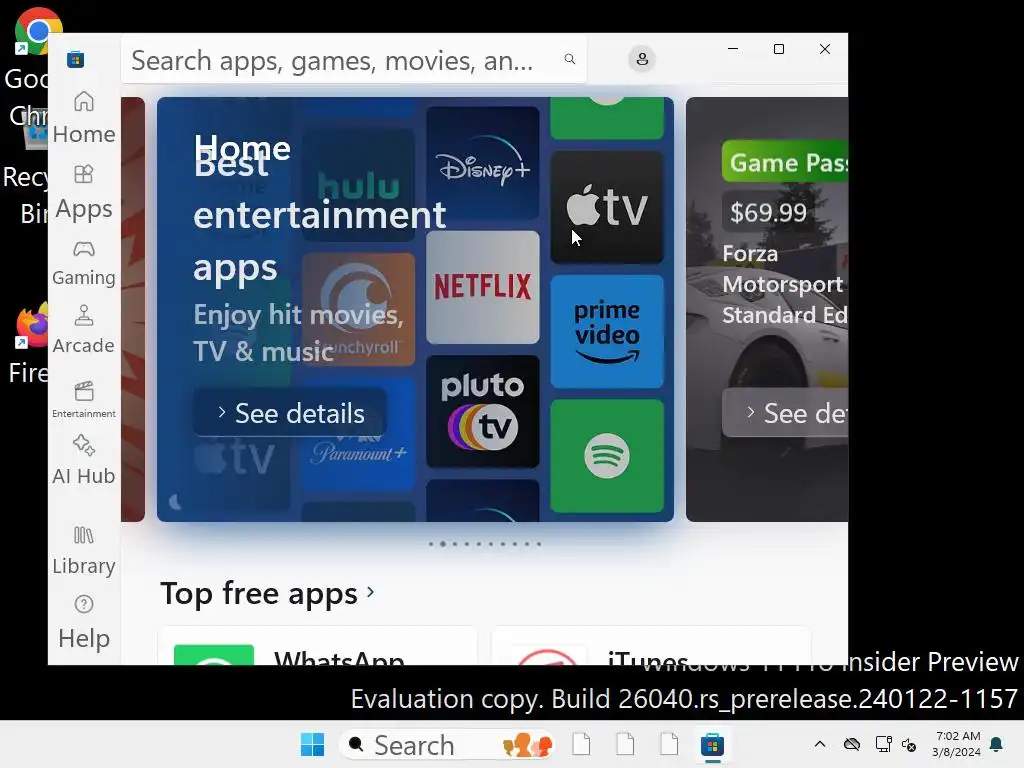Show hidden system tray icons

pyautogui.click(x=820, y=744)
